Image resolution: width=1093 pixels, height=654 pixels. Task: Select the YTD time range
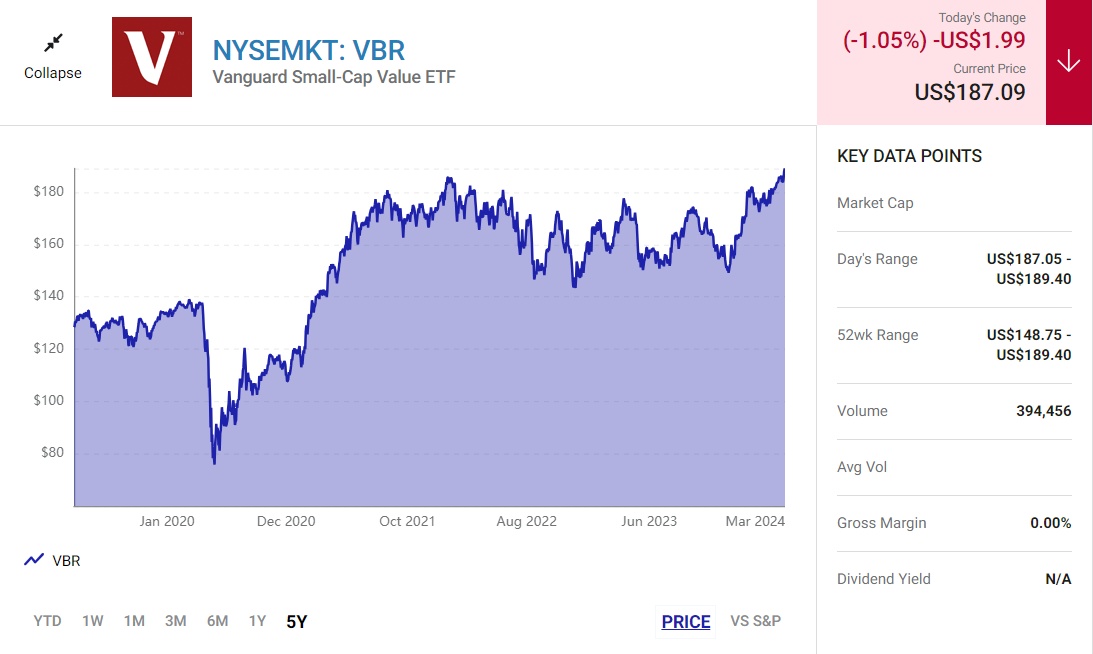pyautogui.click(x=47, y=621)
